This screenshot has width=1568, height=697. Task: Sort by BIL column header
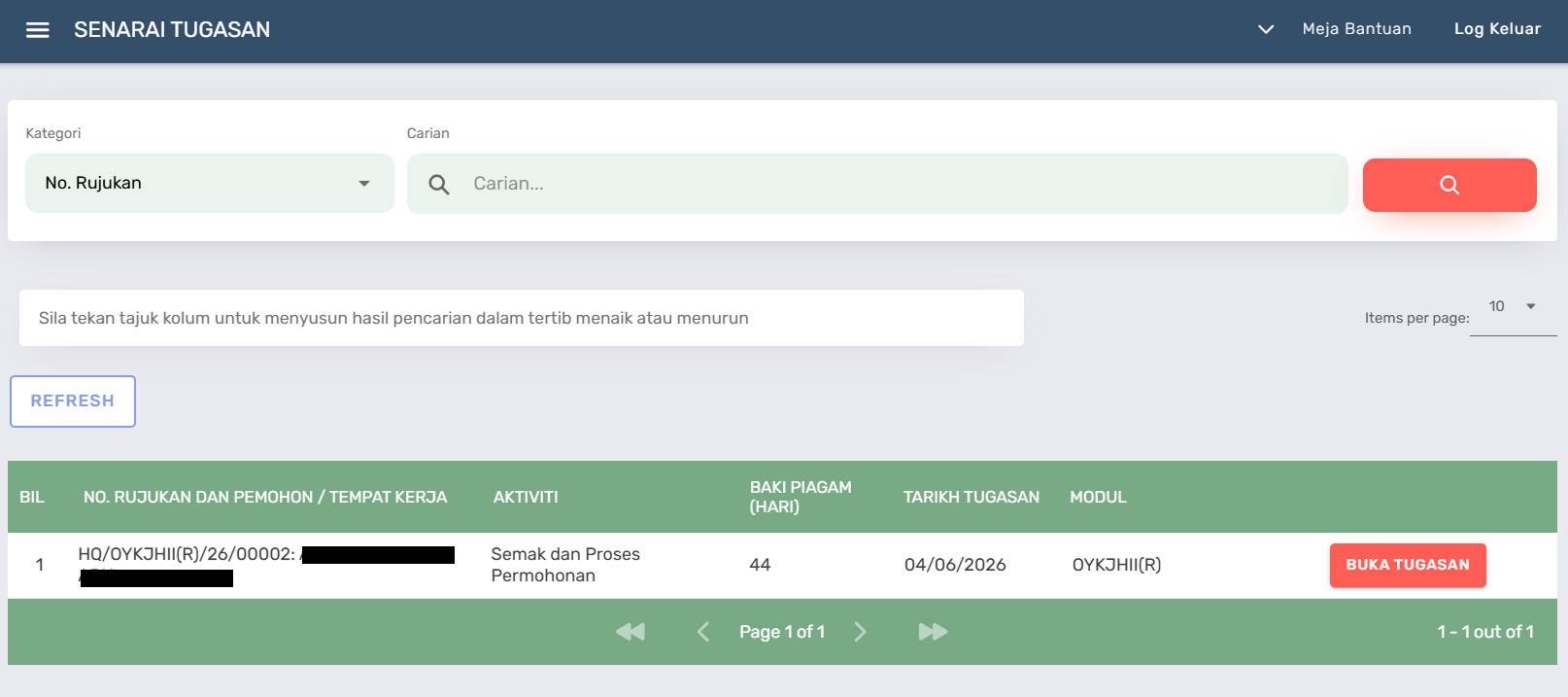click(x=32, y=497)
